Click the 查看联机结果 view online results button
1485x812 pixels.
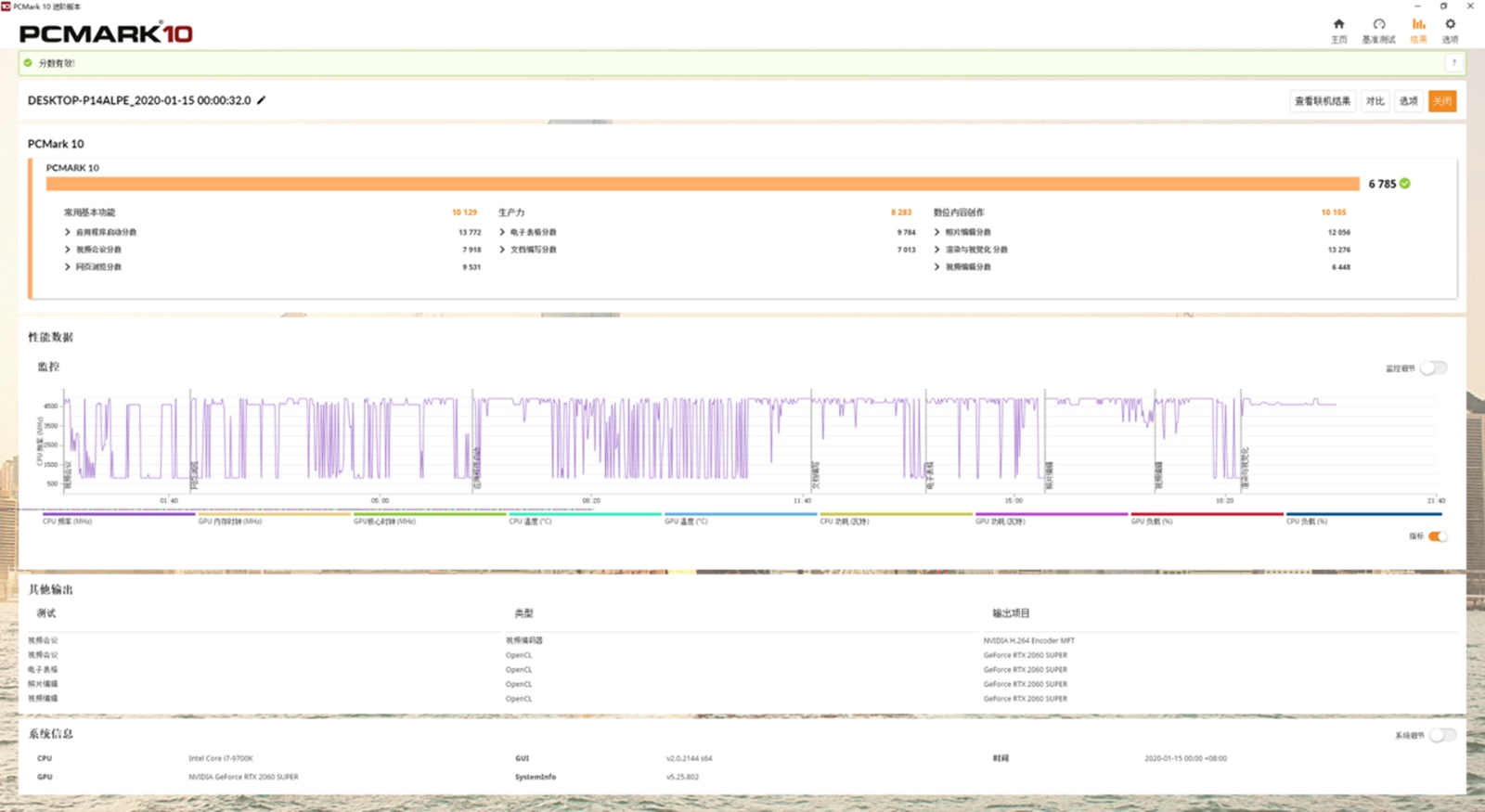[1323, 101]
